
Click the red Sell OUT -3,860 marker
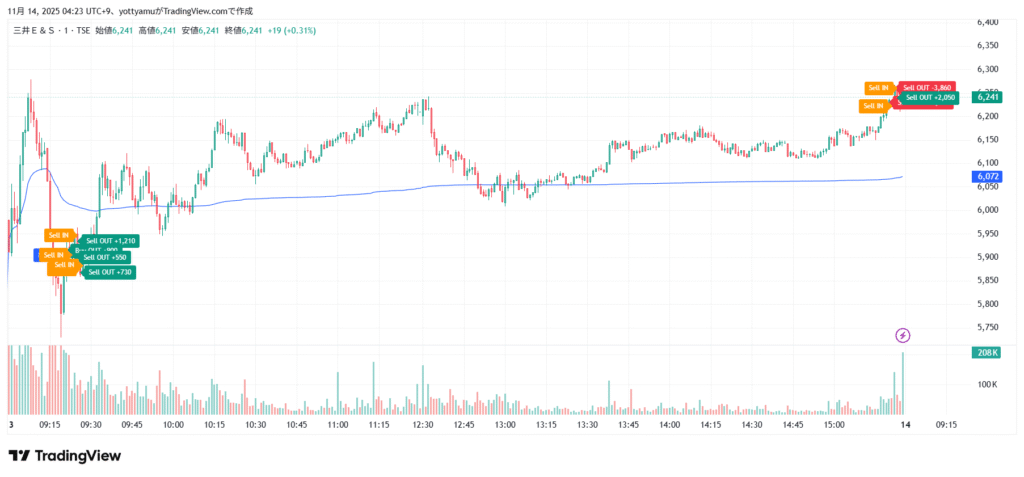pyautogui.click(x=927, y=87)
